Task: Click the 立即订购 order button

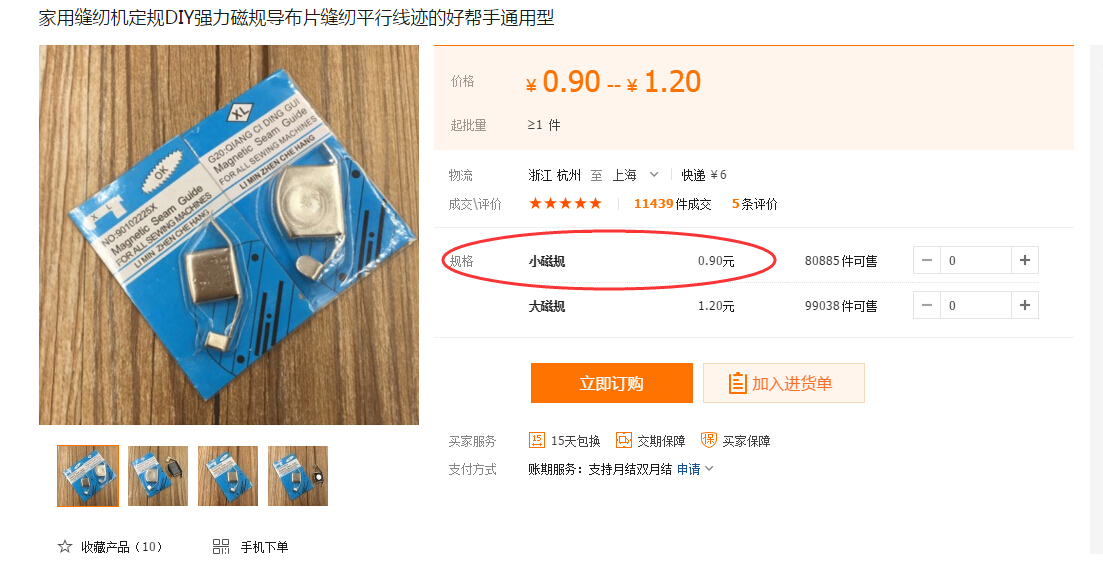Action: click(611, 383)
